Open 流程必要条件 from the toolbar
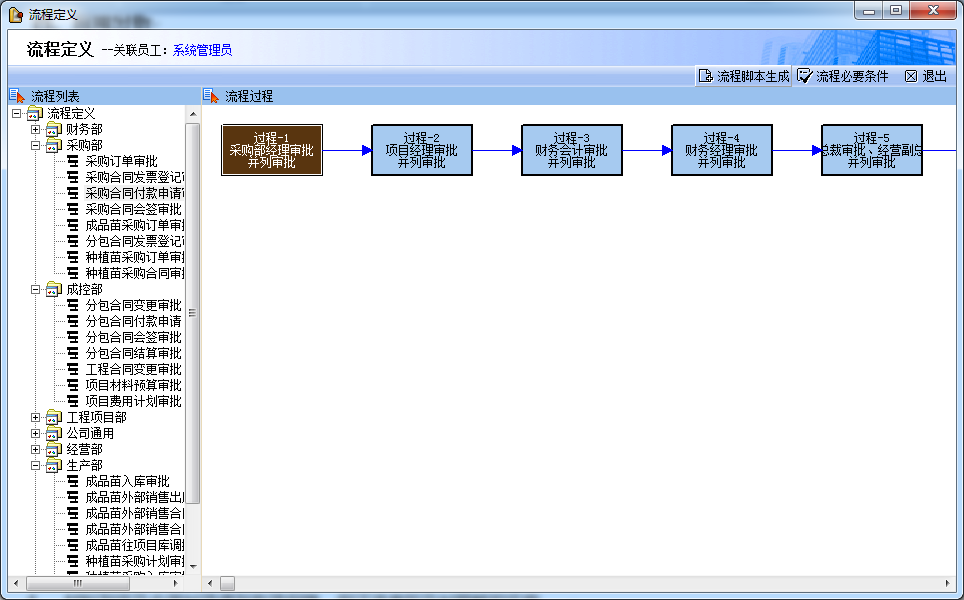Image resolution: width=964 pixels, height=600 pixels. tap(842, 76)
